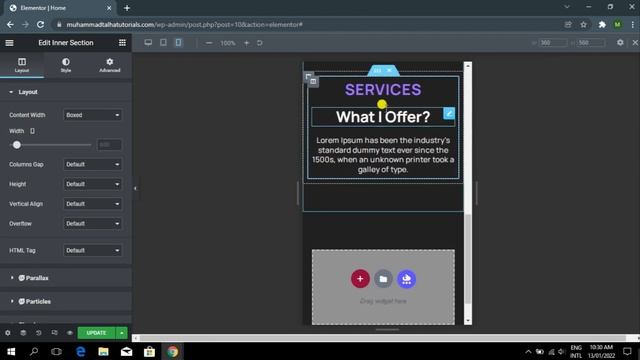Image resolution: width=640 pixels, height=360 pixels.
Task: Expand the Particles section
Action: point(66,302)
